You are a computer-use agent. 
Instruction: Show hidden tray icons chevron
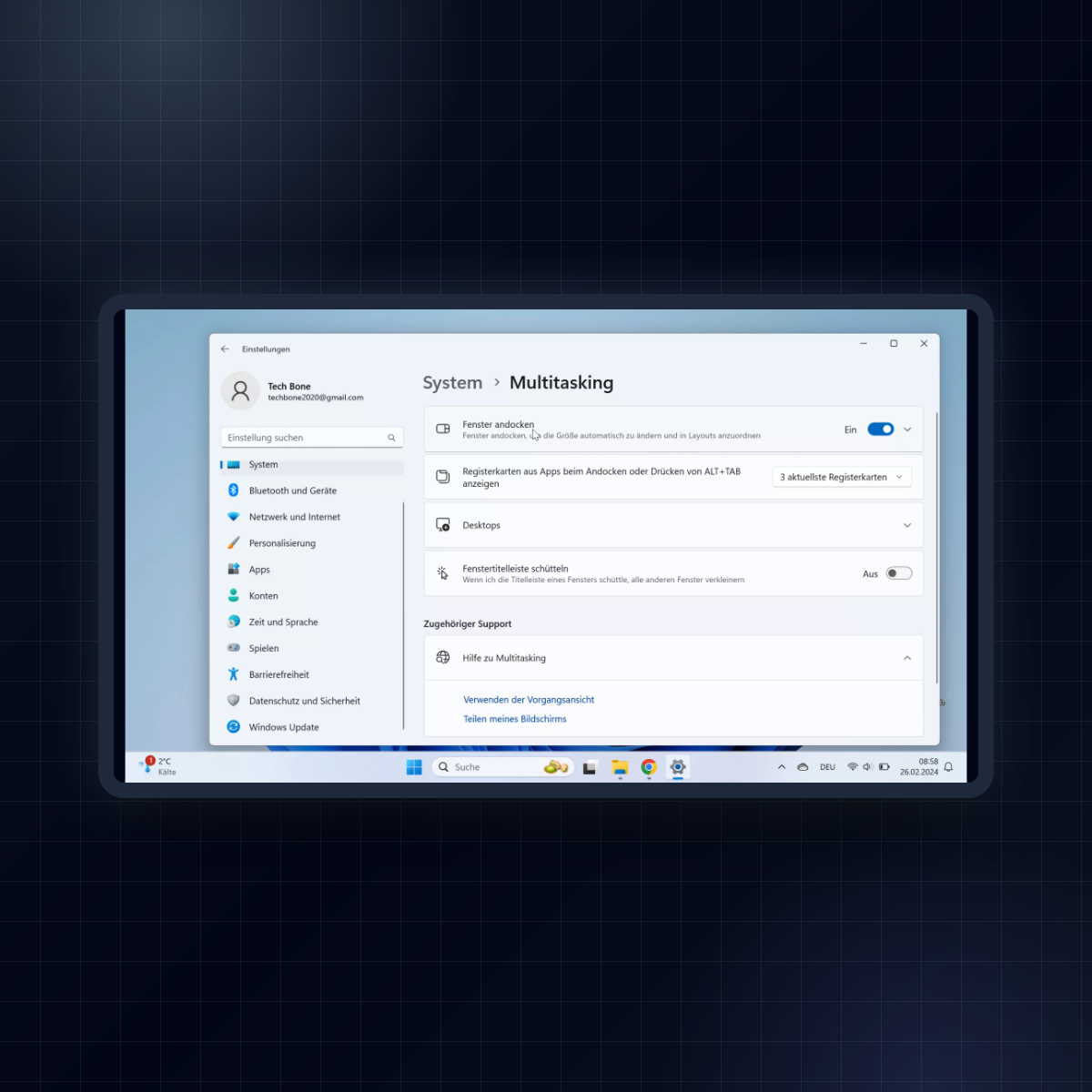point(782,767)
